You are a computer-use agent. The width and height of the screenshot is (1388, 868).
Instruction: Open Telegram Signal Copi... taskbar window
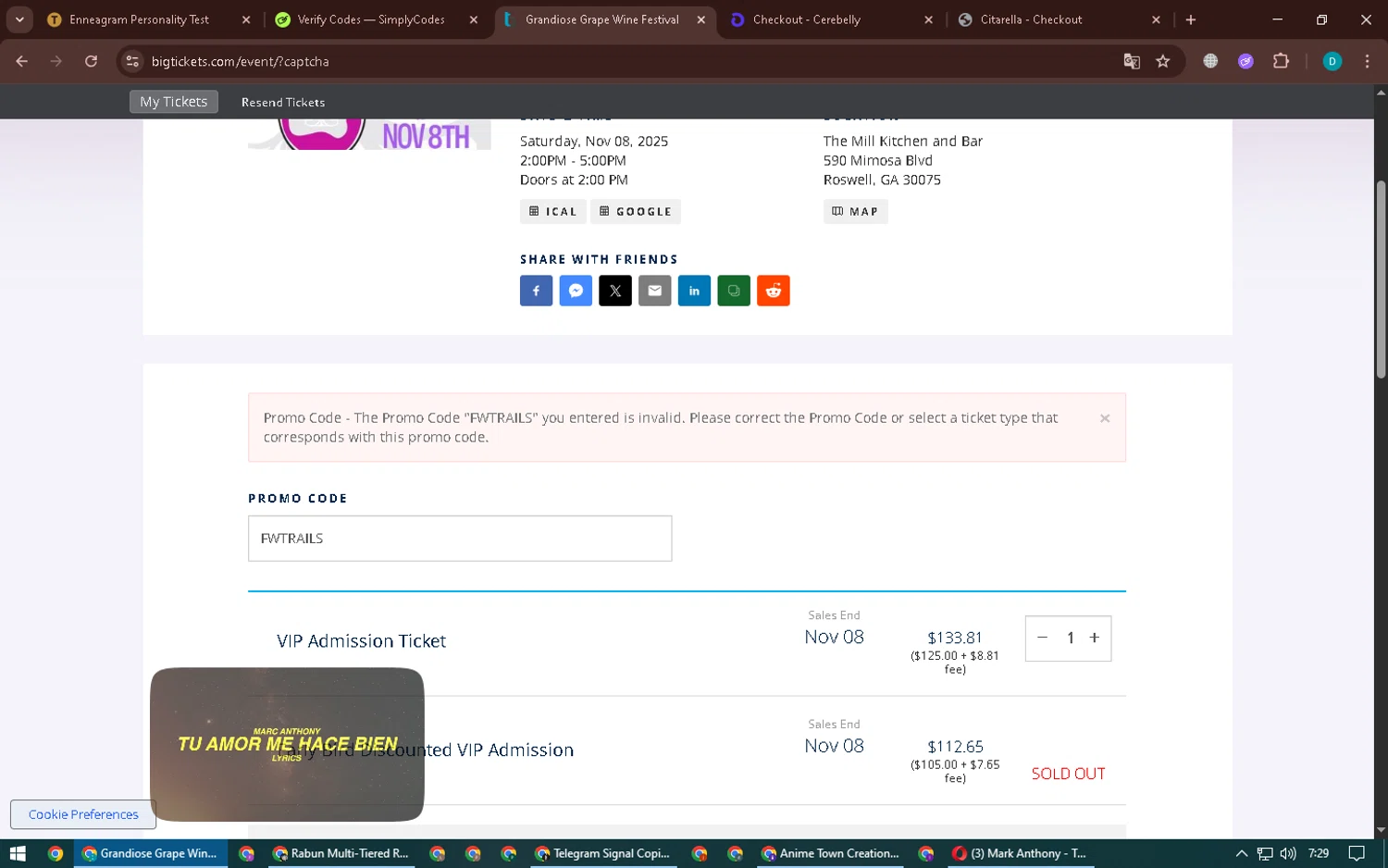(603, 853)
